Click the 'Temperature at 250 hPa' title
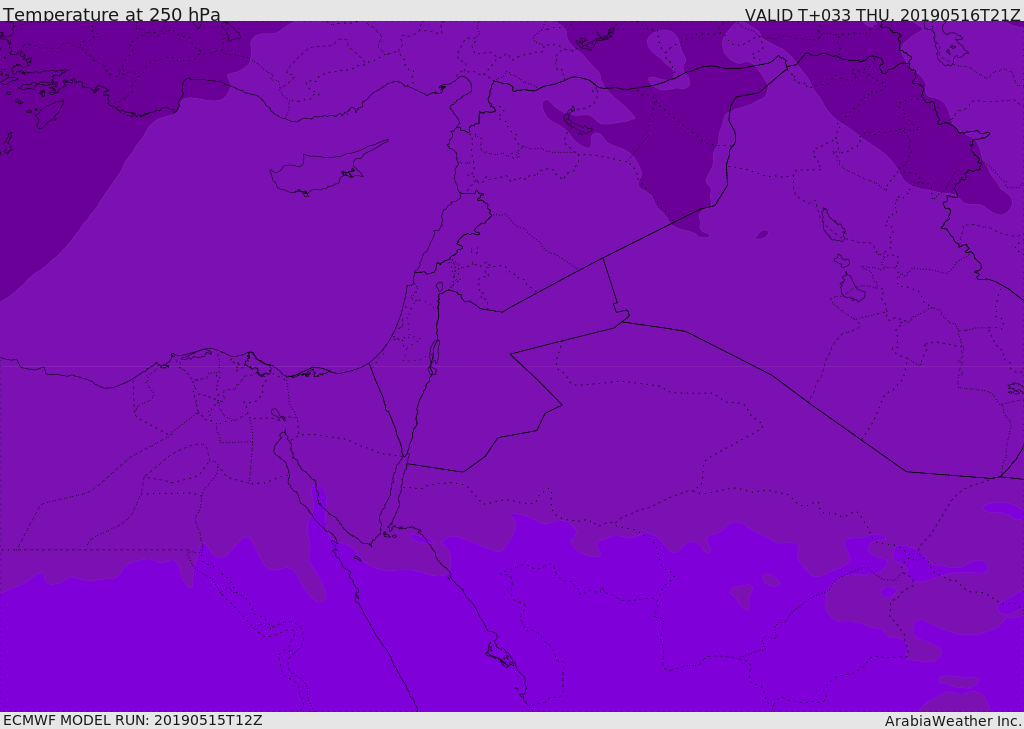The height and width of the screenshot is (729, 1024). pos(112,14)
